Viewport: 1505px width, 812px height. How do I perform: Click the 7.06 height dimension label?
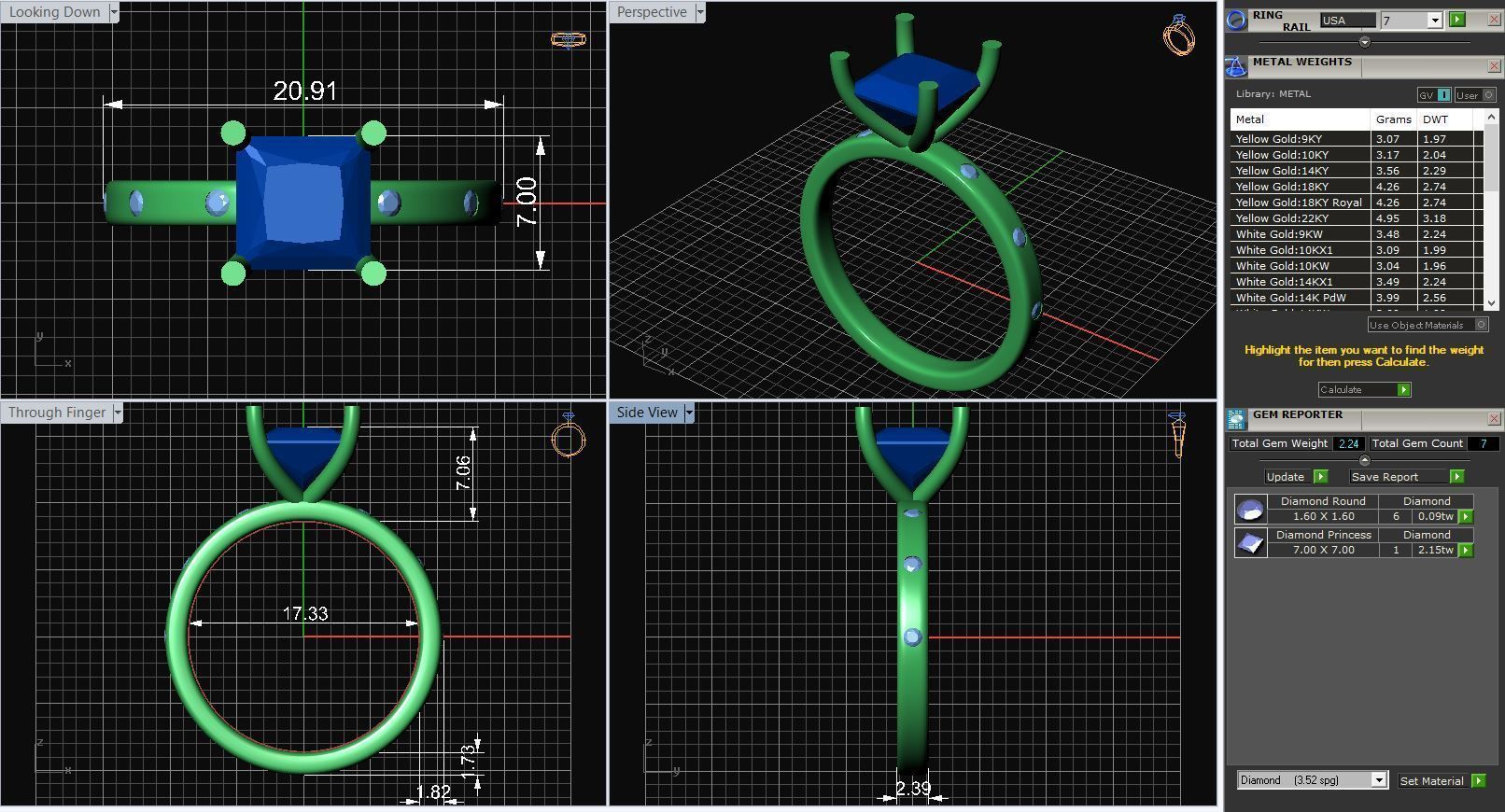click(x=463, y=473)
